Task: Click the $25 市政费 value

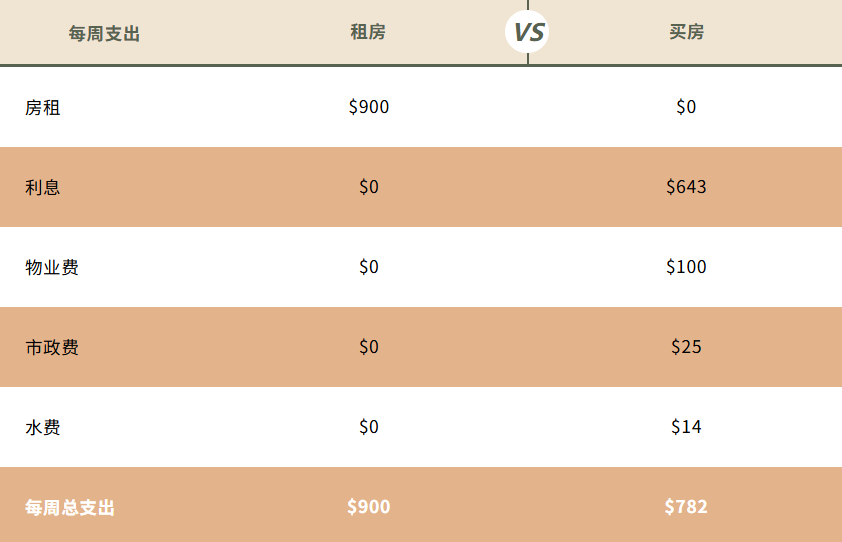Action: [x=686, y=347]
